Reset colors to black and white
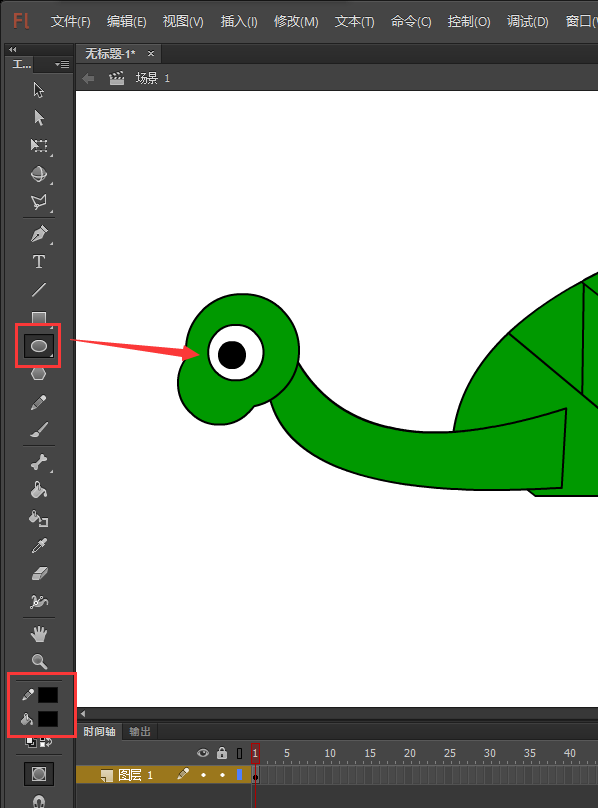The height and width of the screenshot is (808, 598). [31, 743]
